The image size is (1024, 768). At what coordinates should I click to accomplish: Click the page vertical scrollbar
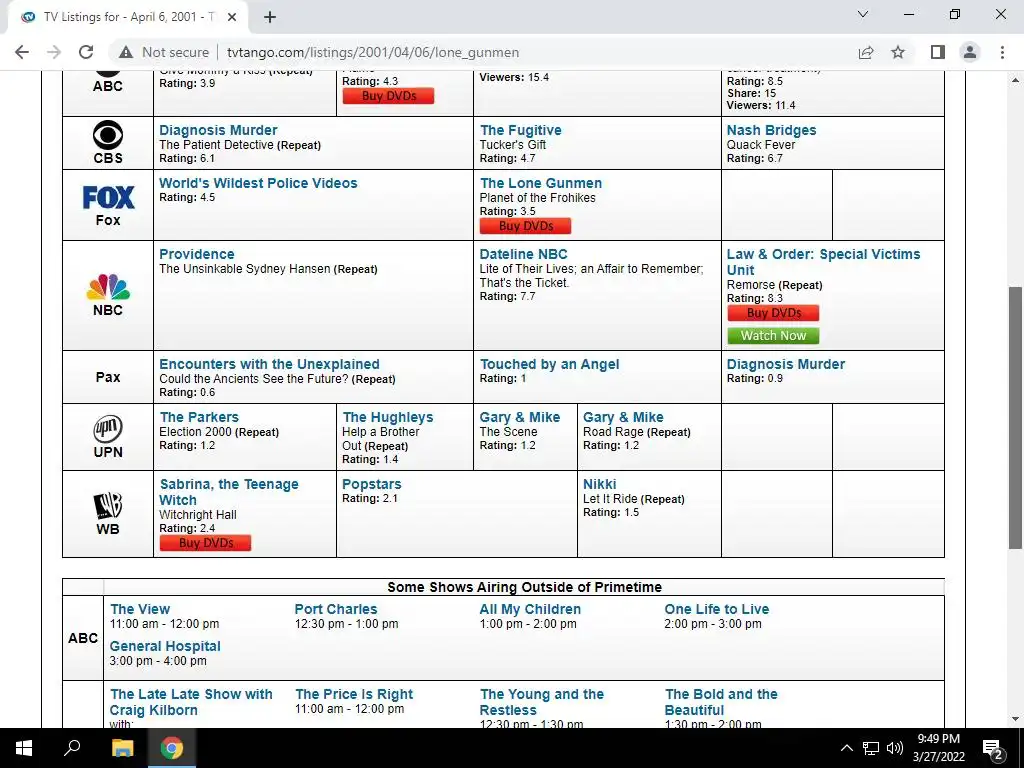point(1015,418)
